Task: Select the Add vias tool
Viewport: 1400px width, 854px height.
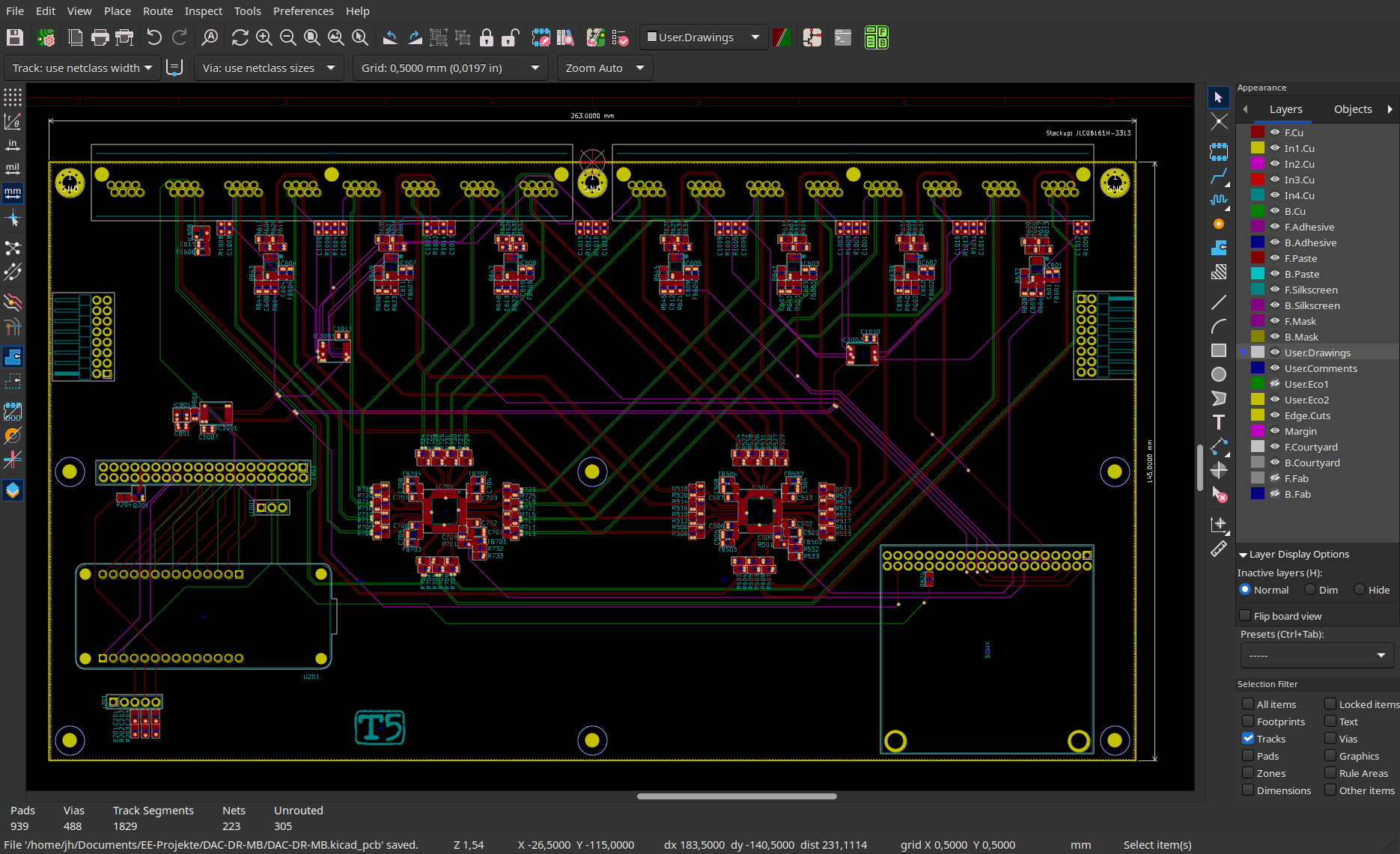Action: tap(1219, 224)
